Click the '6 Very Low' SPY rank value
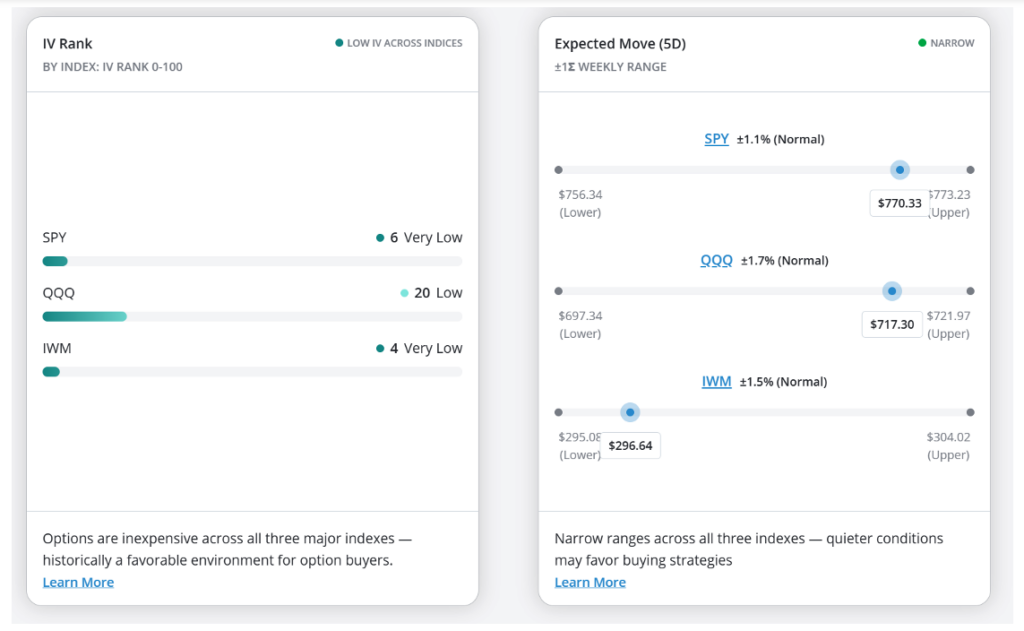Screen dimensions: 1024x631 coord(419,238)
